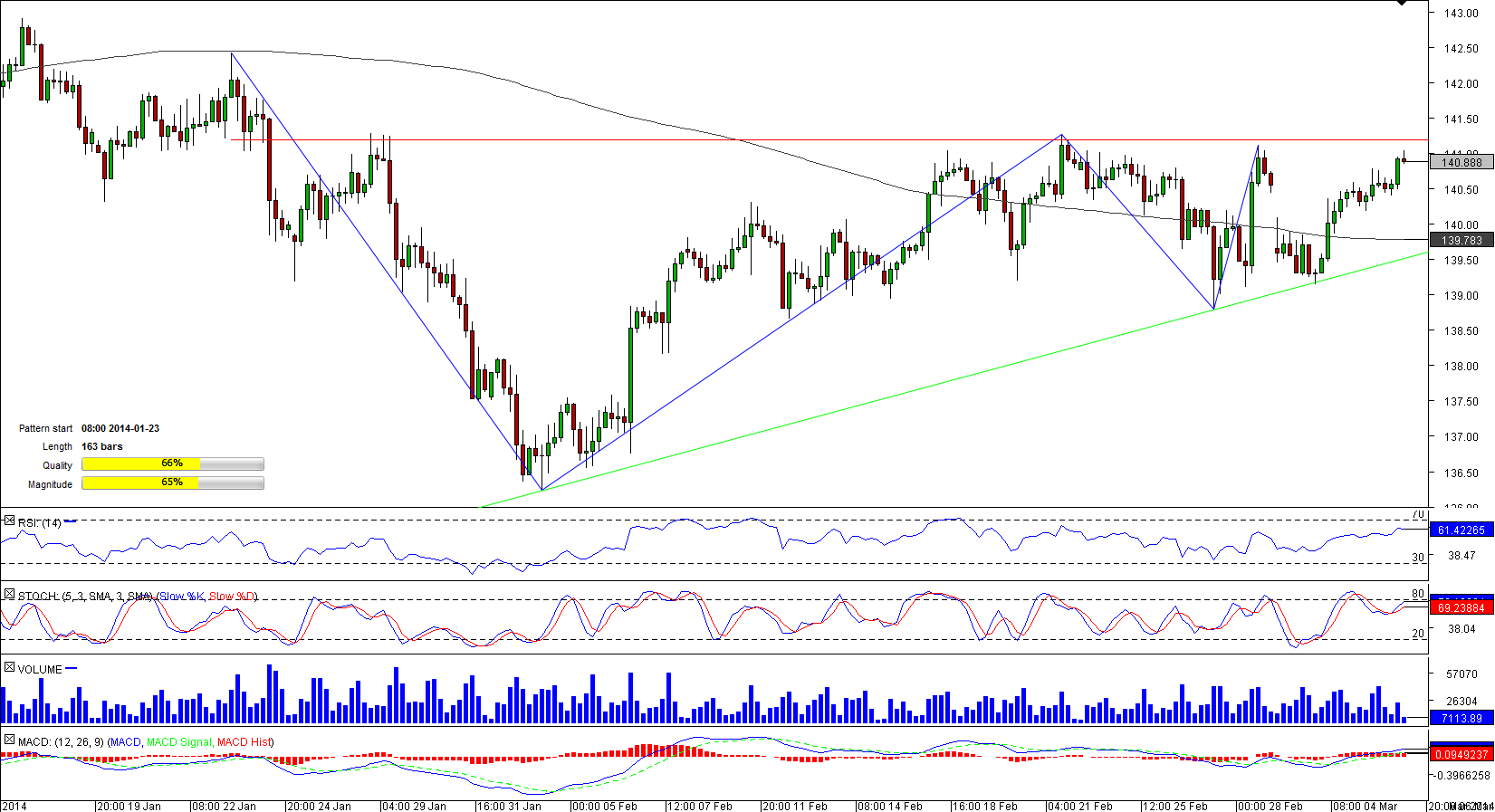
Task: Select the moving average value label 139.783
Action: point(1461,241)
